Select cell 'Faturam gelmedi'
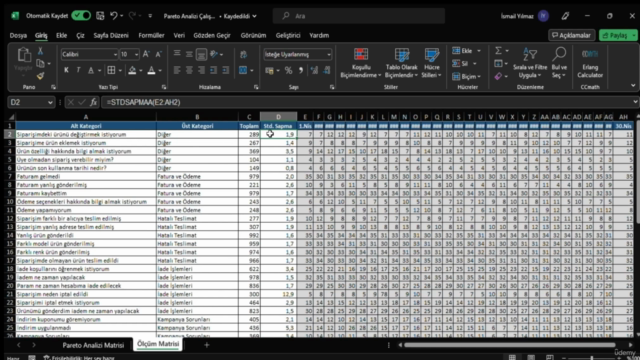Screen dimensions: 640x360 pyautogui.click(x=86, y=176)
